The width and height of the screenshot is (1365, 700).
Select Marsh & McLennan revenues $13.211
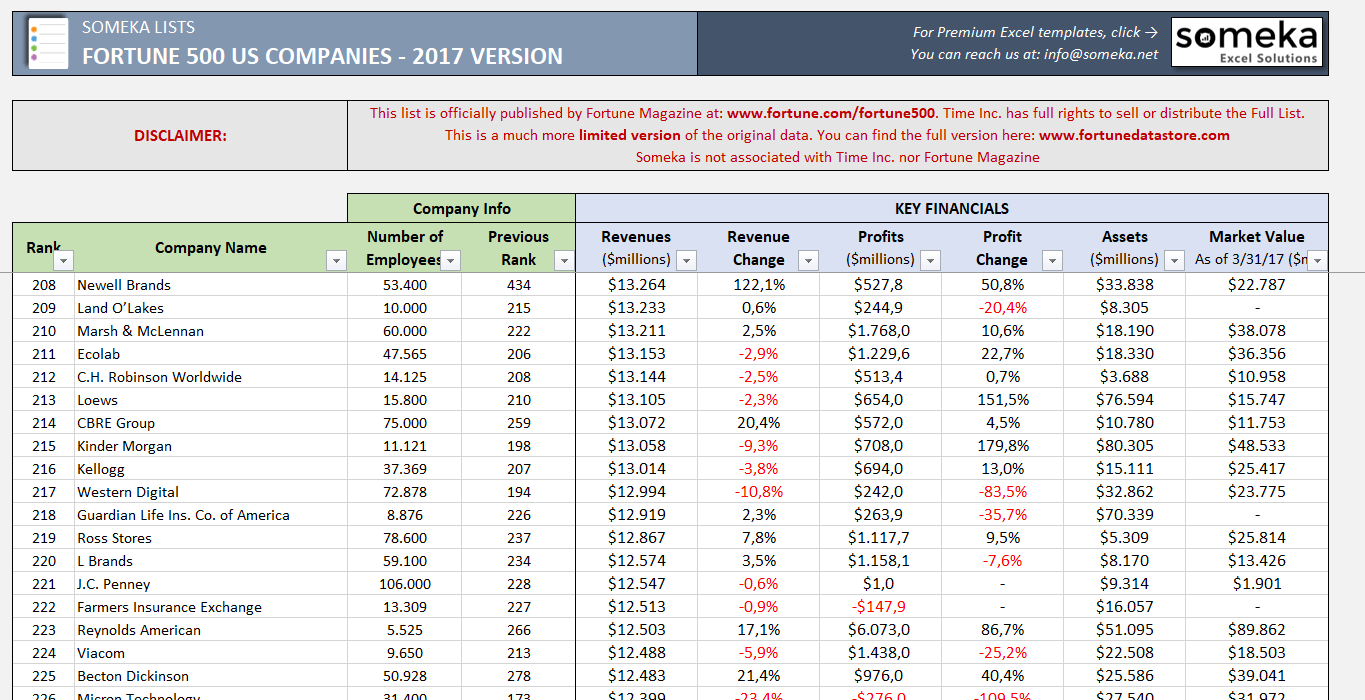pos(637,331)
